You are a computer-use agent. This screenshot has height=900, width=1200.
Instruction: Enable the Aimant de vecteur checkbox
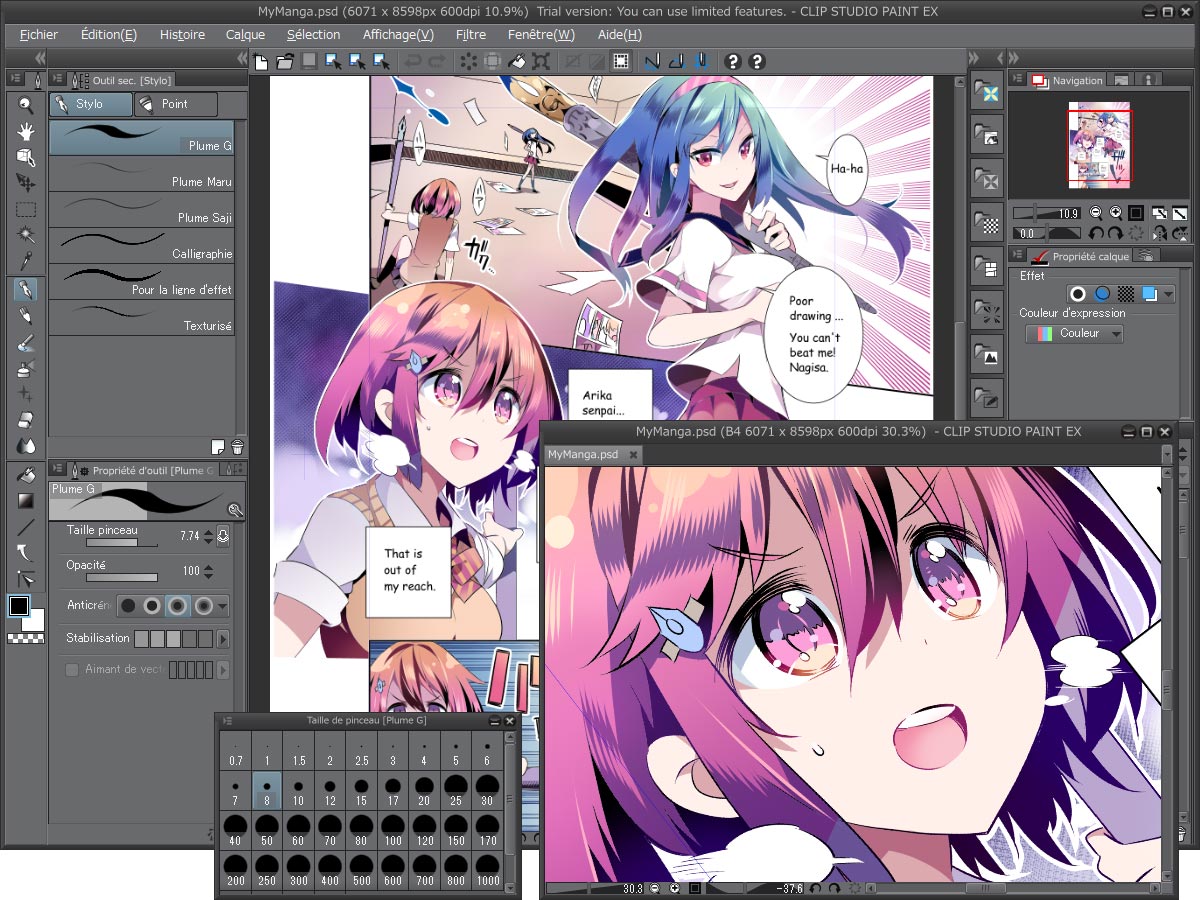72,670
